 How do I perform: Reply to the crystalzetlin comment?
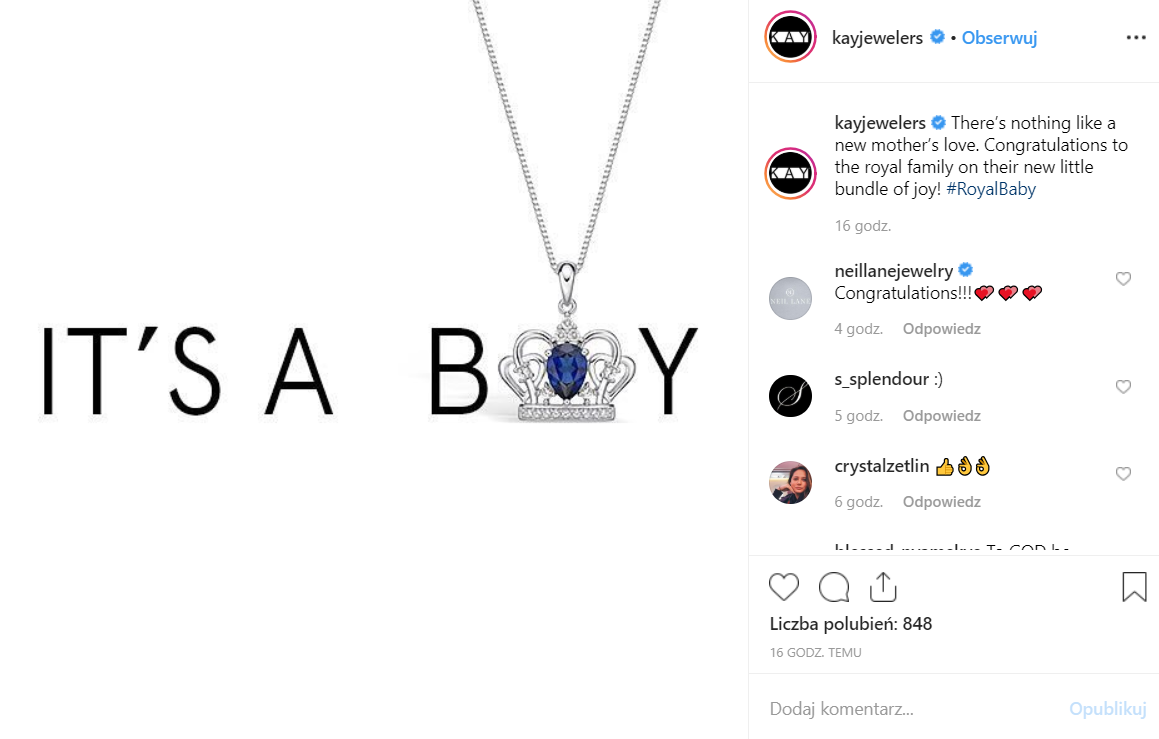[x=941, y=502]
